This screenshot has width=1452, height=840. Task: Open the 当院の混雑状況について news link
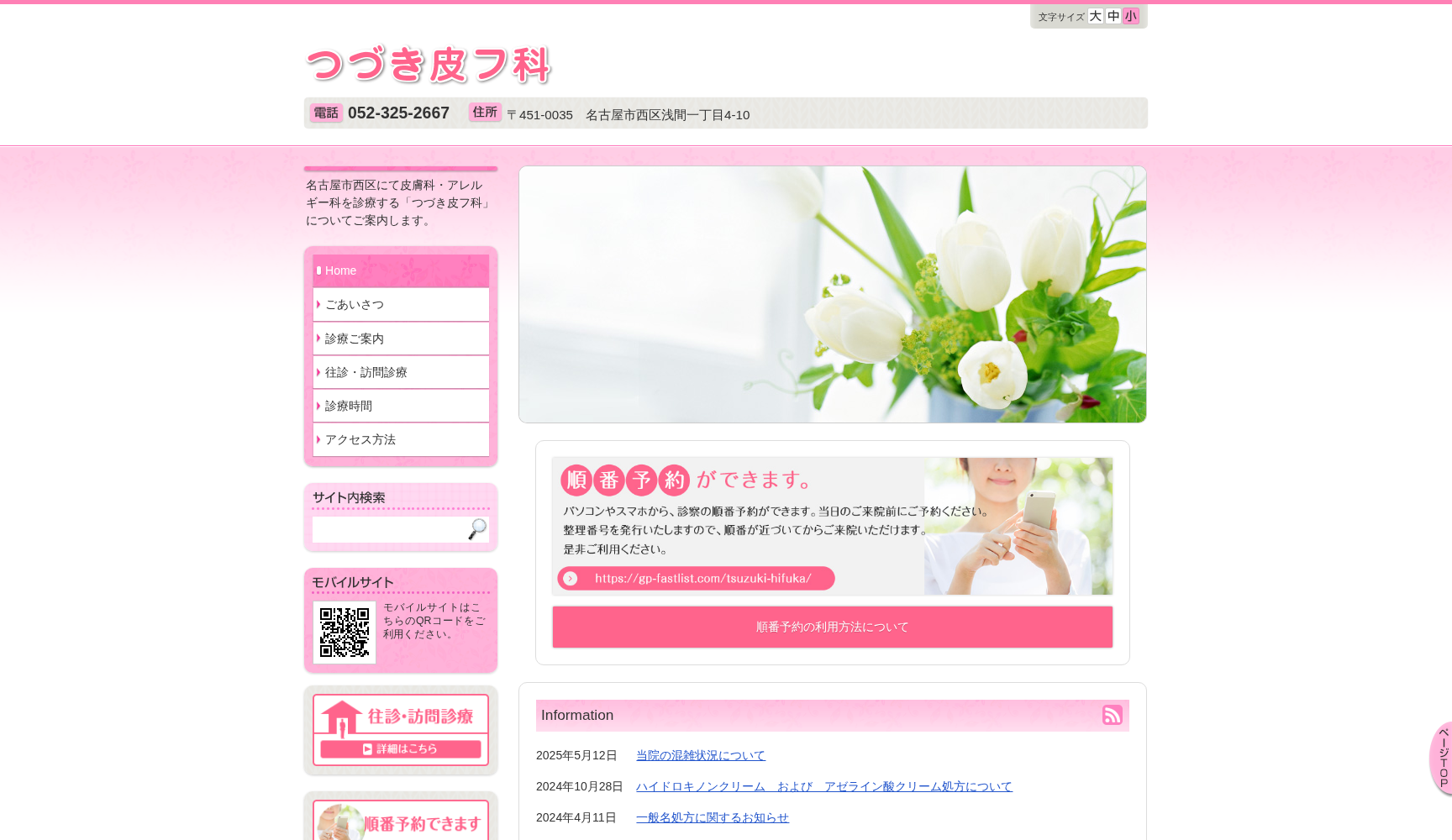[699, 755]
